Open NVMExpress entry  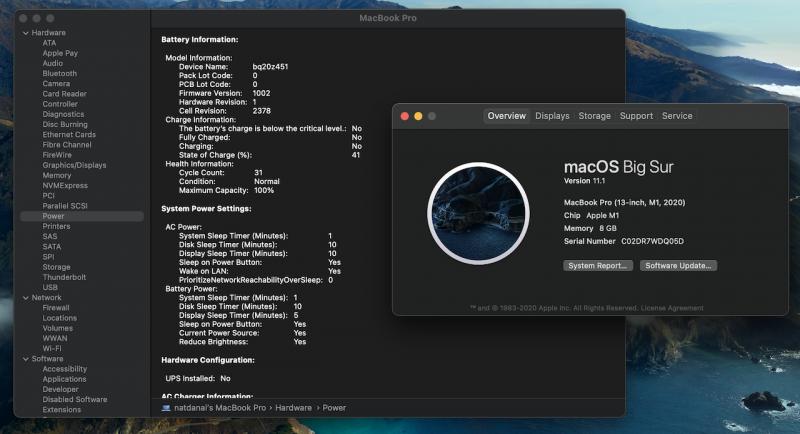[x=65, y=186]
